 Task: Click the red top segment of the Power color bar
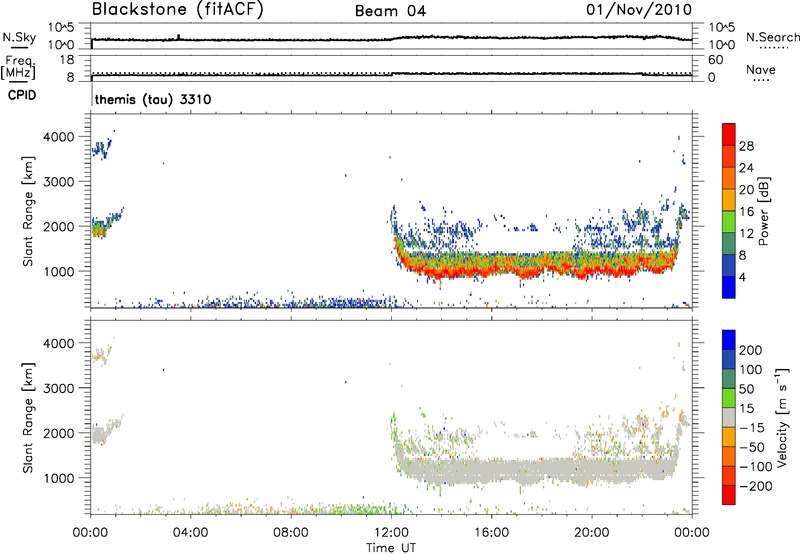729,134
